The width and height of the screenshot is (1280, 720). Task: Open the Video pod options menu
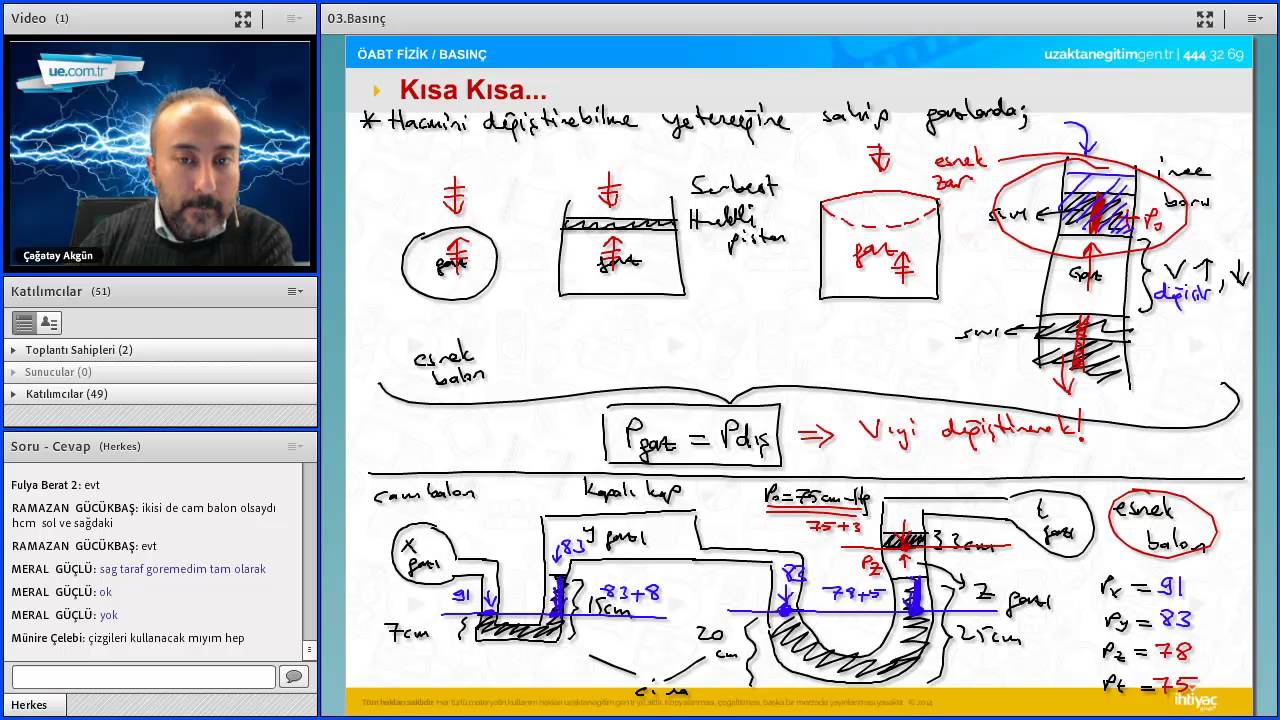294,19
